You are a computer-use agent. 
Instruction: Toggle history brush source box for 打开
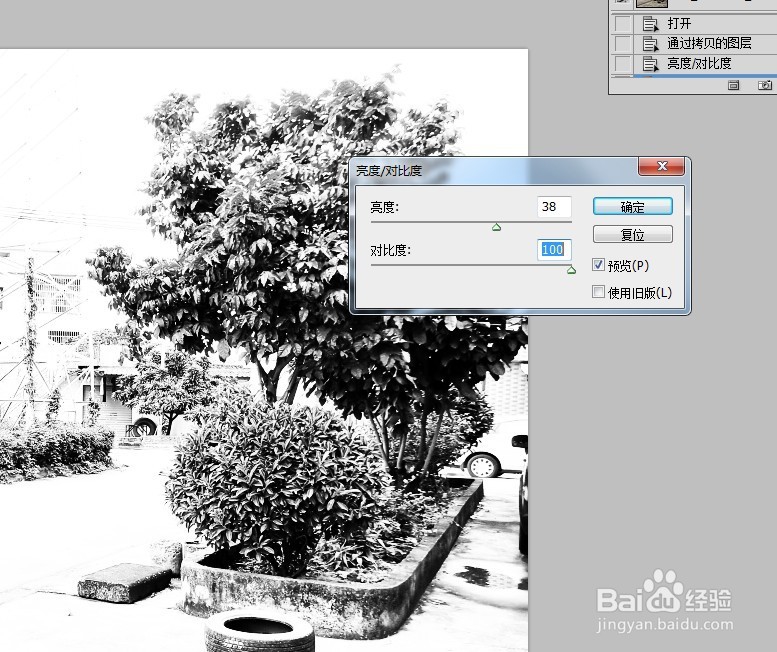[x=622, y=24]
